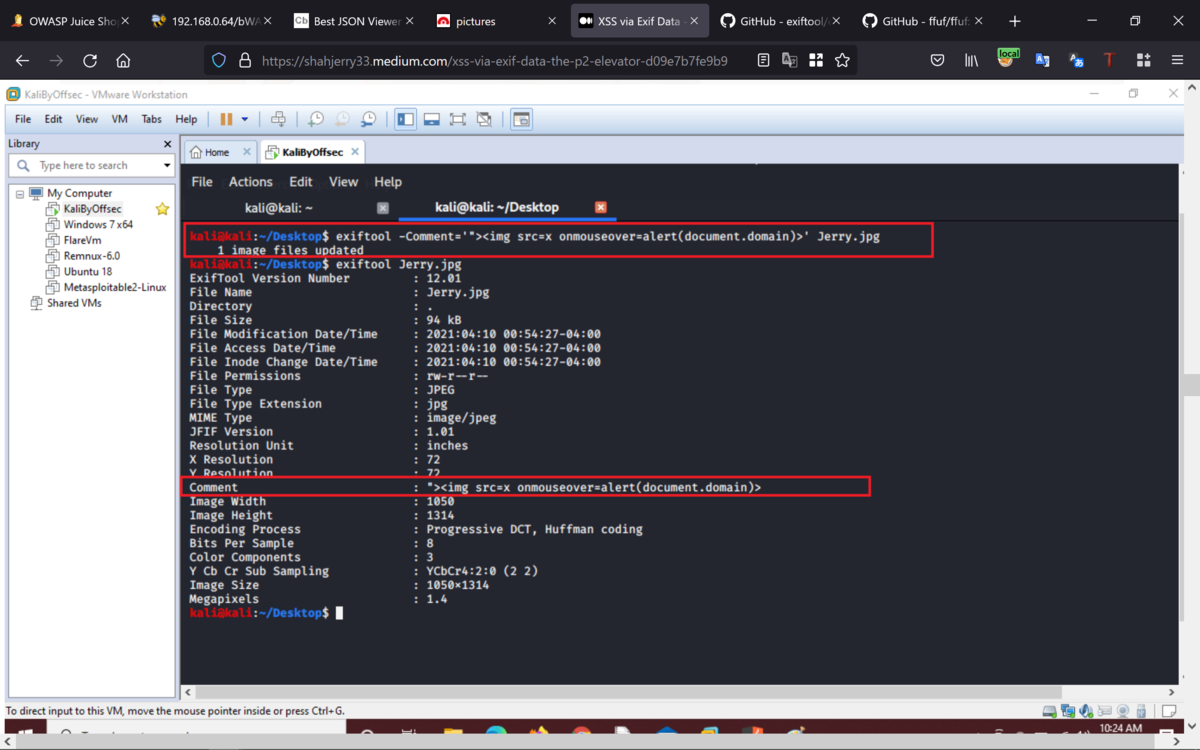Open the terminal File menu
Image resolution: width=1200 pixels, height=750 pixels.
coord(202,182)
